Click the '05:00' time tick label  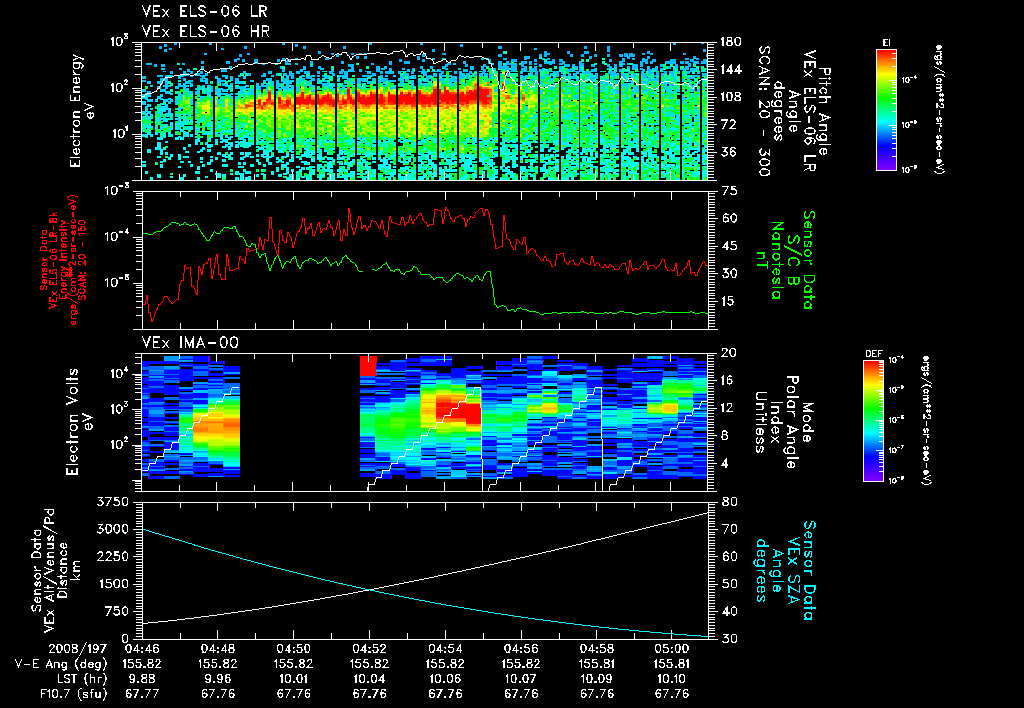672,649
